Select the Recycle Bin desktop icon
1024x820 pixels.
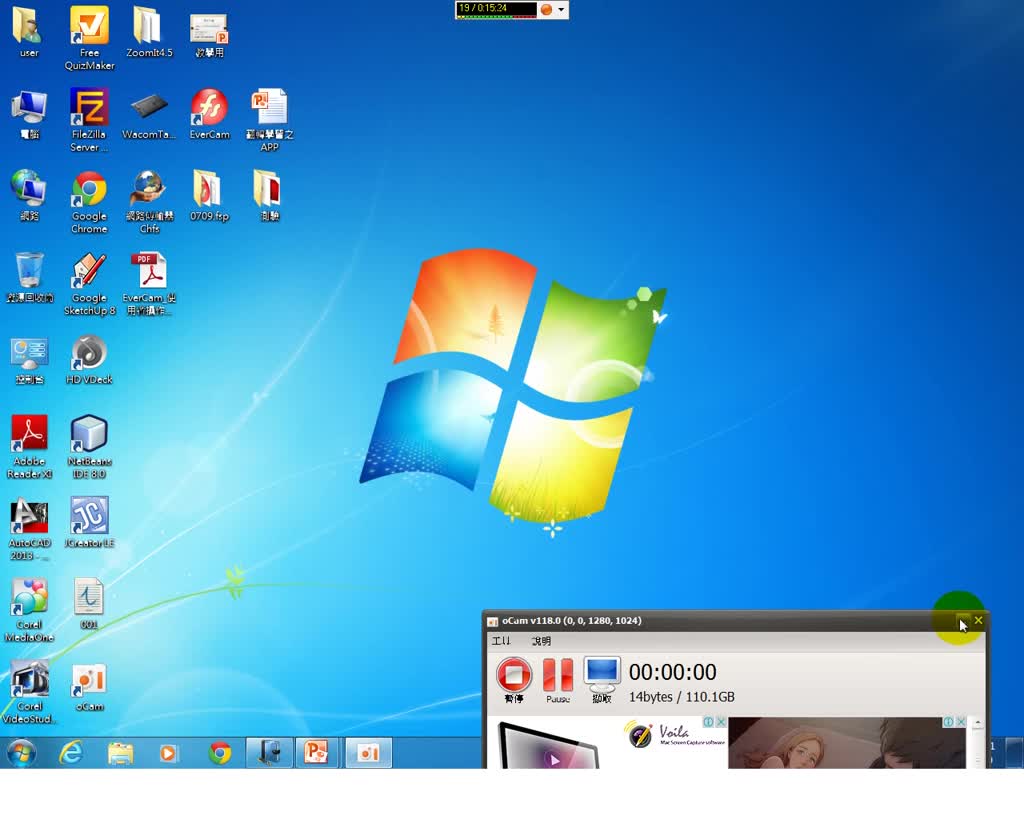(29, 277)
